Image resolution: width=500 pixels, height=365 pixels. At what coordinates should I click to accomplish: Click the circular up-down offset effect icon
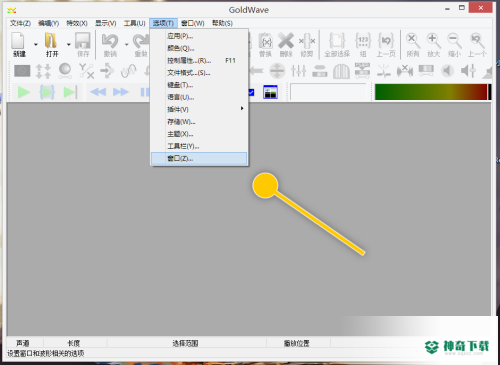coord(277,71)
